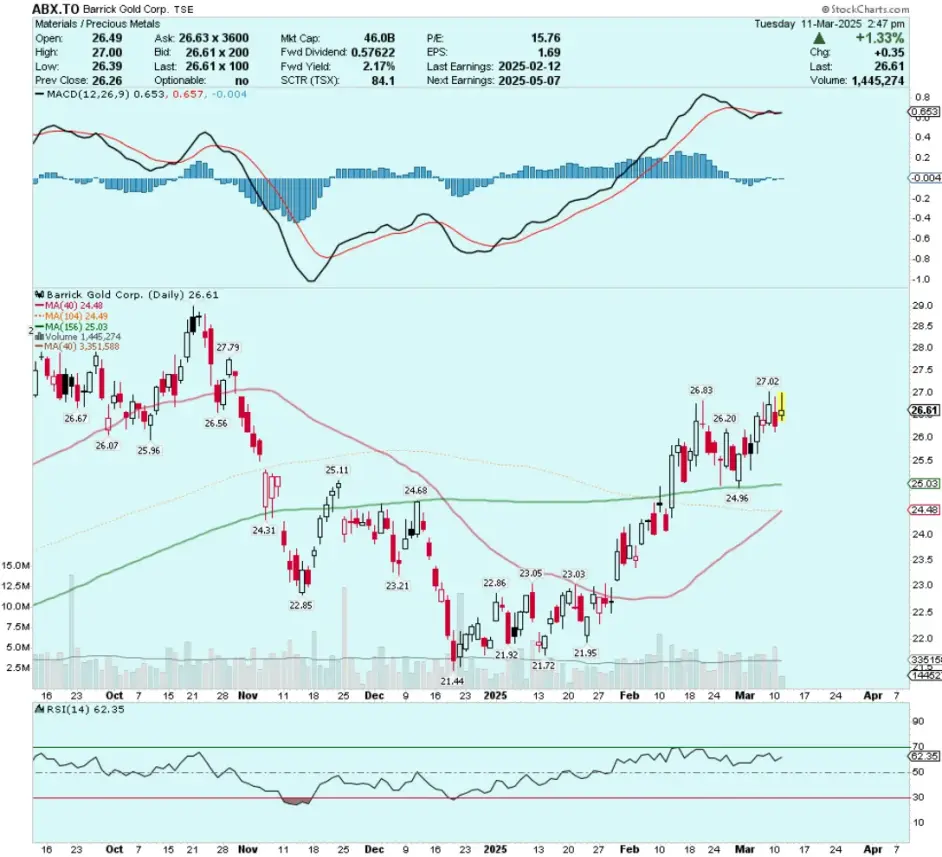This screenshot has width=942, height=857.
Task: Select the Open value 26.49
Action: (107, 38)
